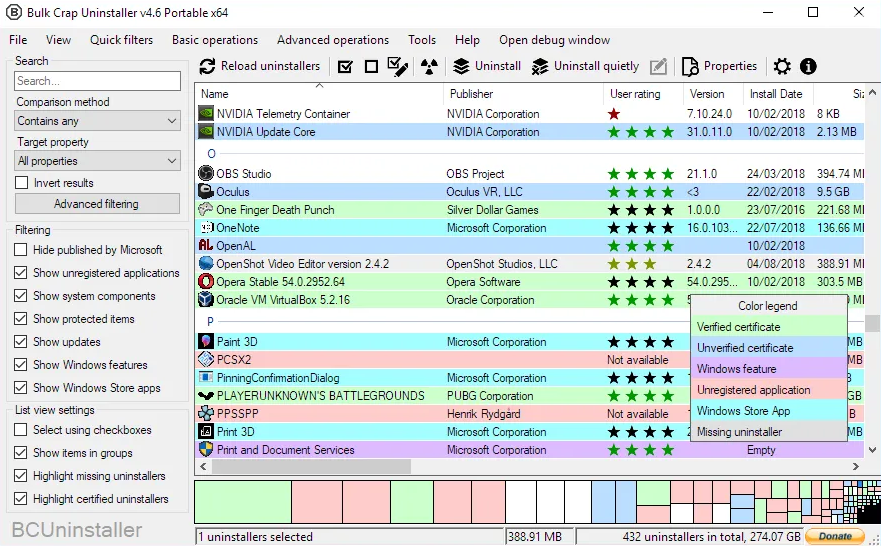Open settings with the gear icon

click(782, 66)
